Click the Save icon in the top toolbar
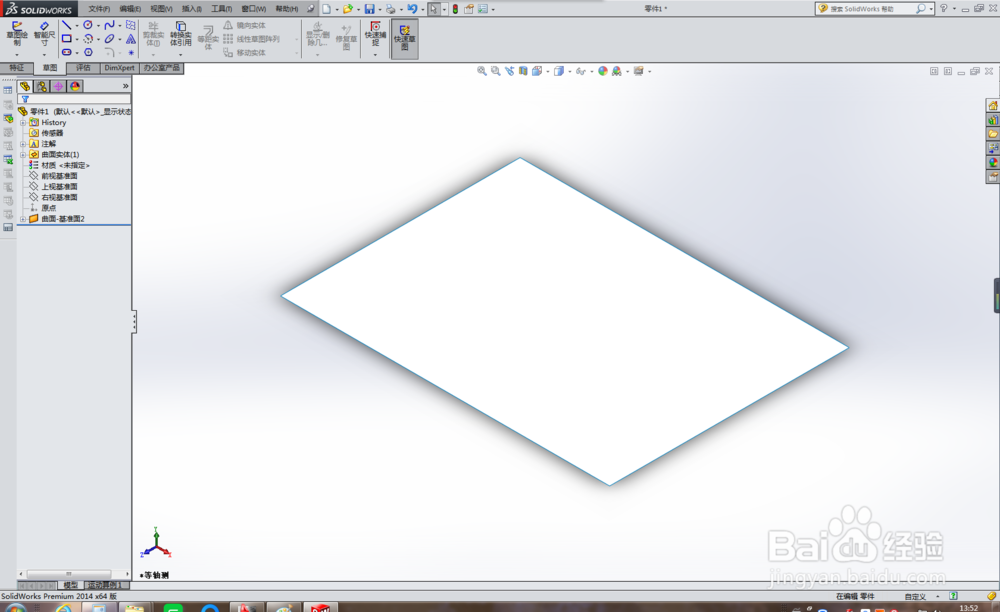The image size is (1000, 612). pos(369,9)
